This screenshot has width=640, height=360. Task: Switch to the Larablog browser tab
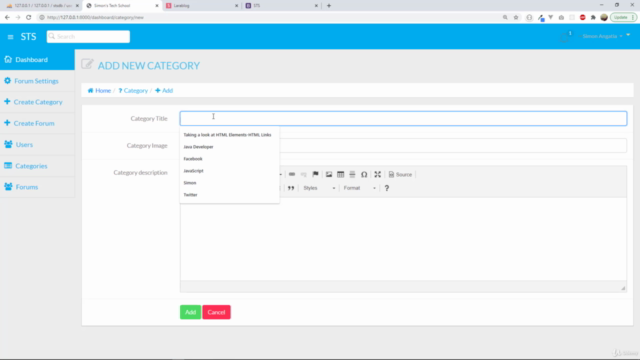202,6
